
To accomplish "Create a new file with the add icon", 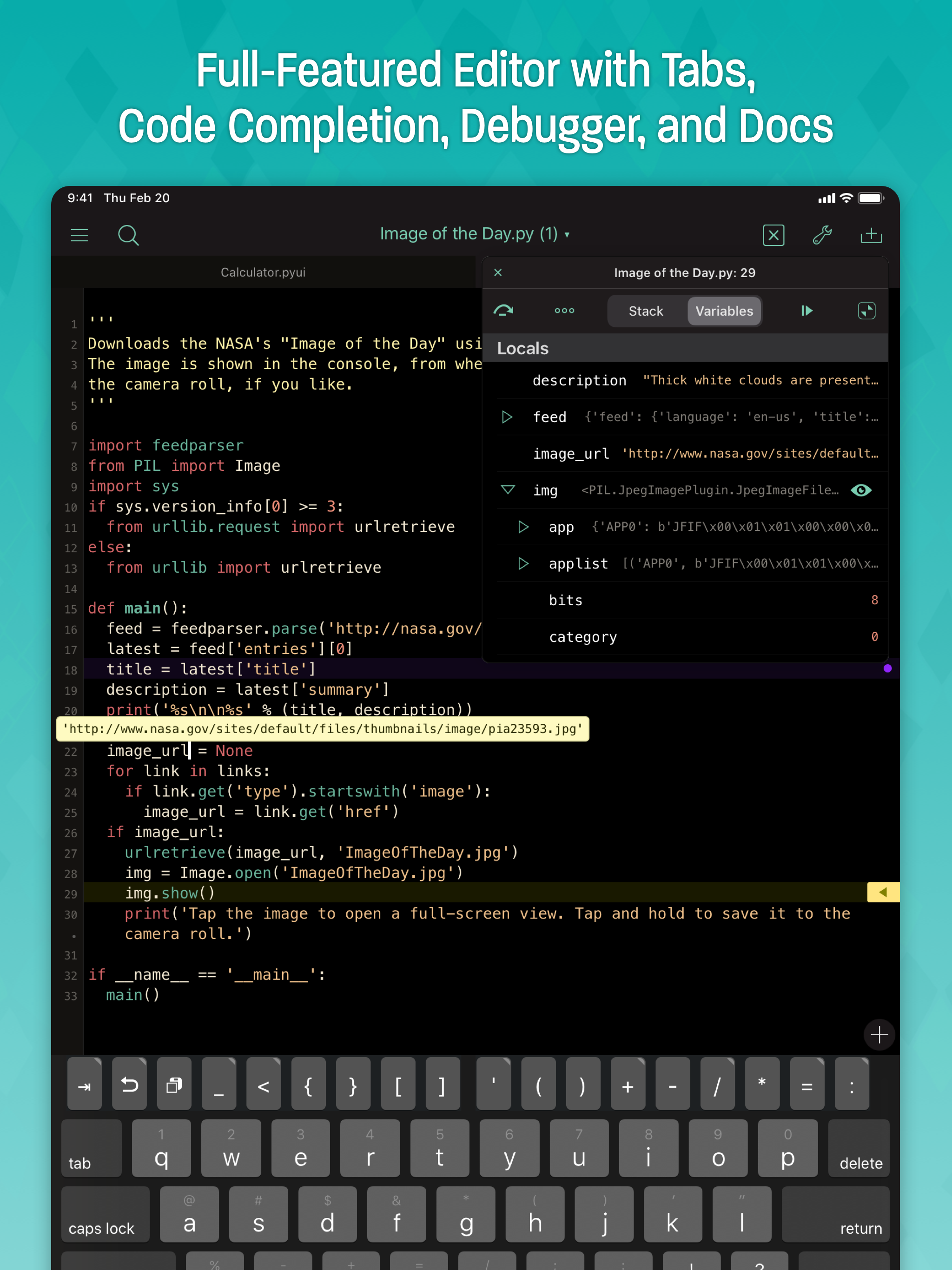I will point(871,235).
